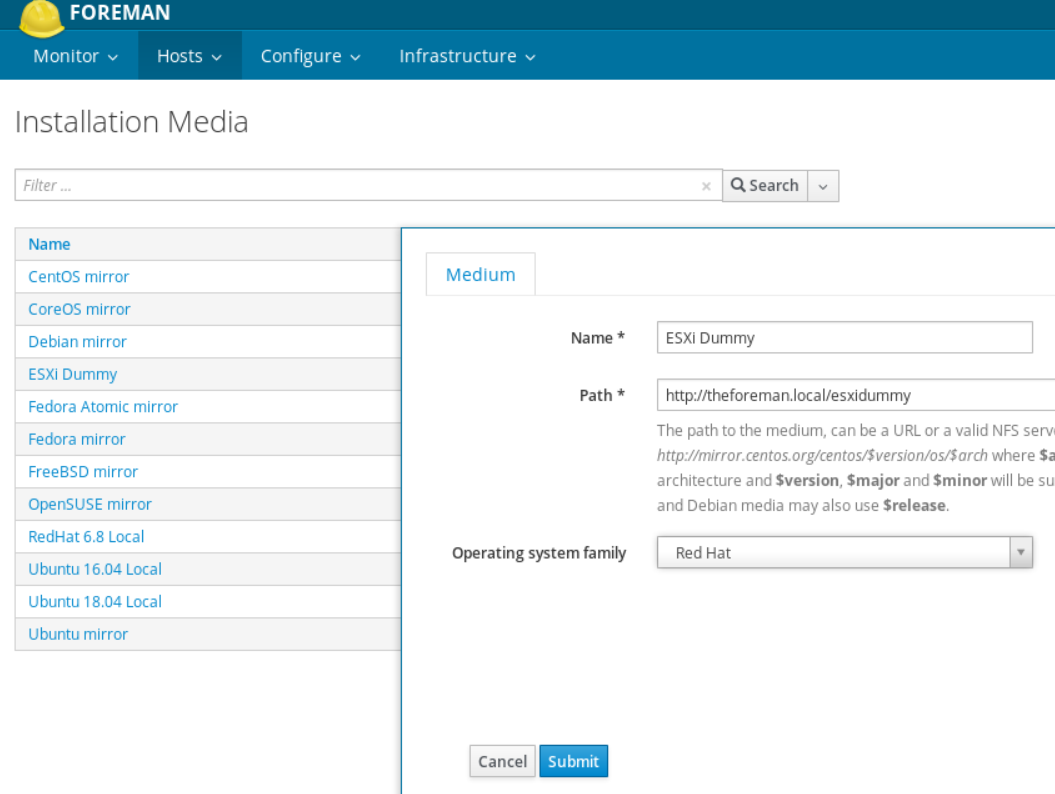Viewport: 1055px width, 794px height.
Task: Click into the Path text field
Action: [855, 395]
